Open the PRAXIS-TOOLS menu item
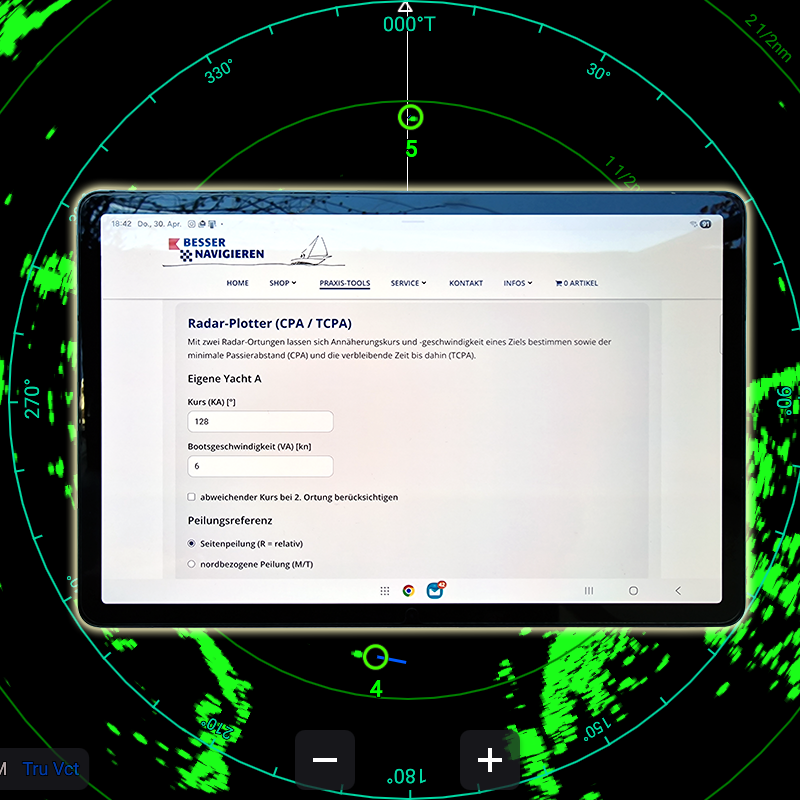800x800 pixels. (345, 283)
